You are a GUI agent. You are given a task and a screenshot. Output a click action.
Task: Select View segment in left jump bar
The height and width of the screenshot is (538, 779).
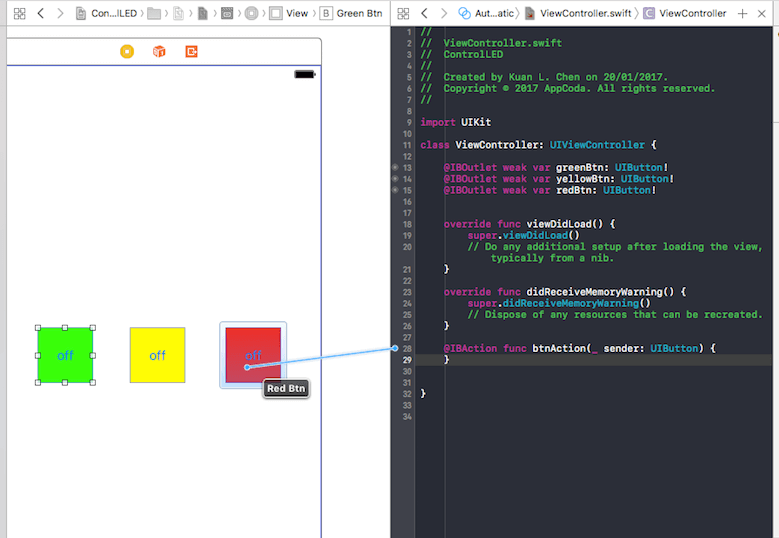(x=289, y=13)
